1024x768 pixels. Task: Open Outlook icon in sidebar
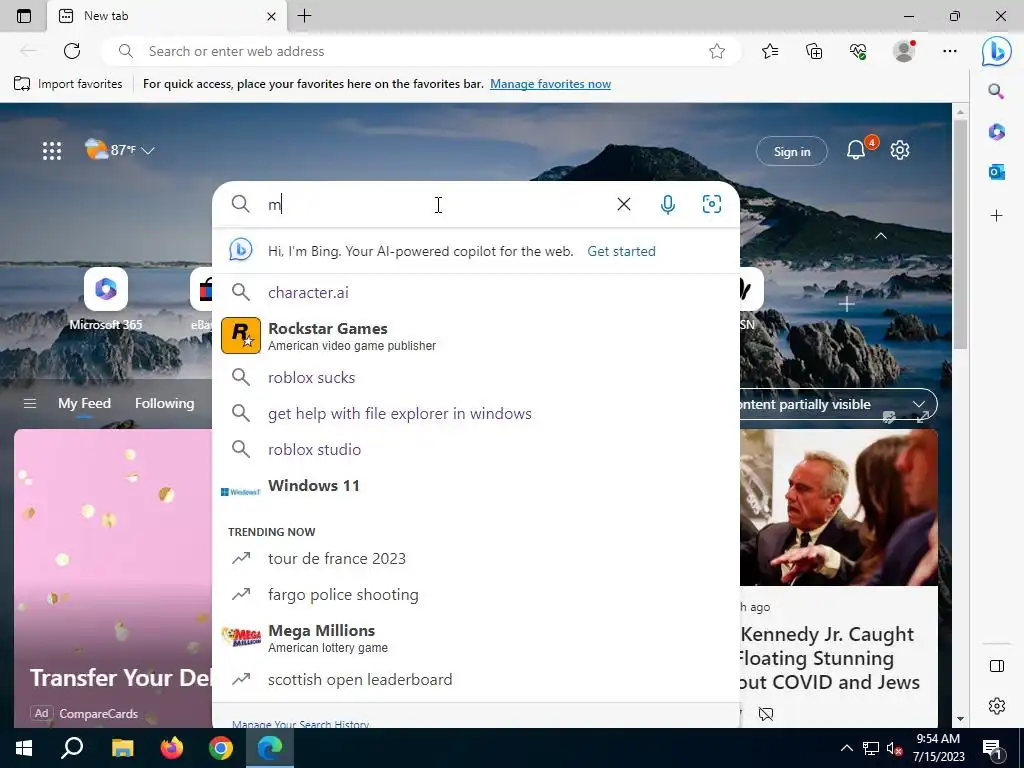pos(997,172)
